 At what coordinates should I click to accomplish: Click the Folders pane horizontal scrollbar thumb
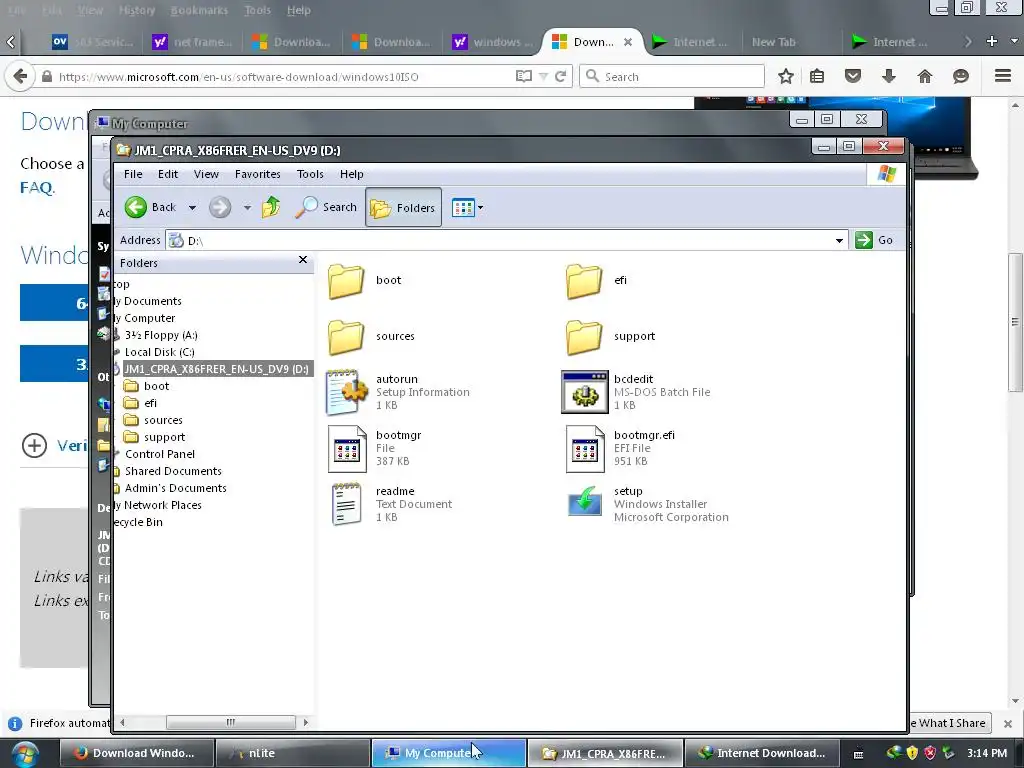(231, 722)
